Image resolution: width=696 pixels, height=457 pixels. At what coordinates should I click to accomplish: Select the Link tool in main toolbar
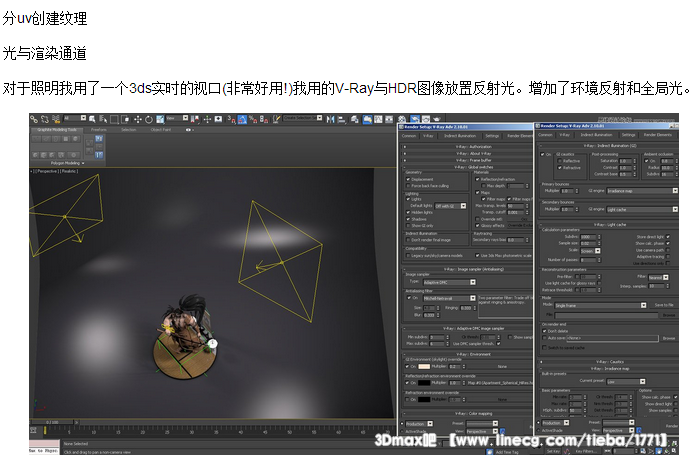[x=34, y=119]
